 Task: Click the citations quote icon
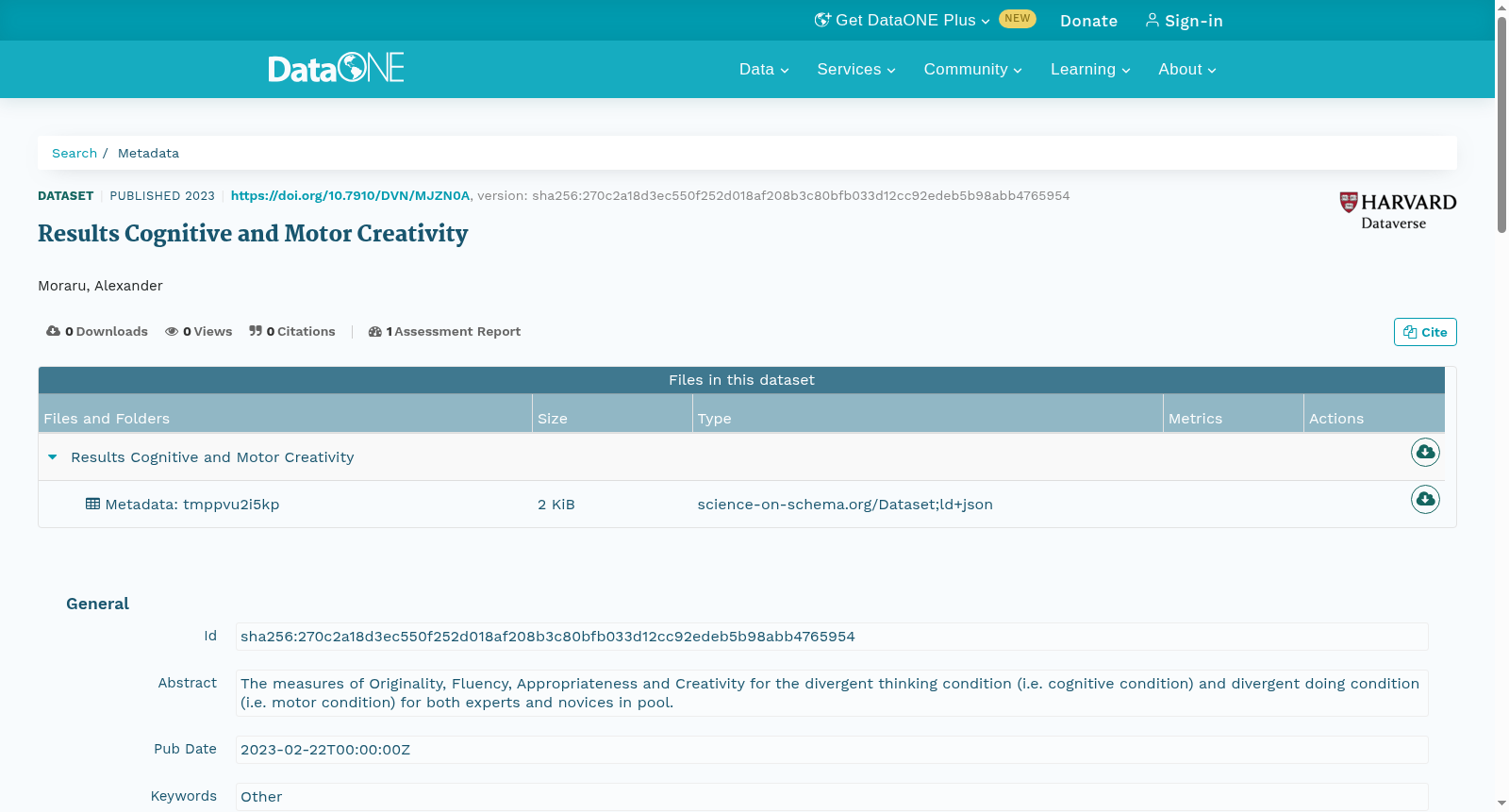pos(256,331)
